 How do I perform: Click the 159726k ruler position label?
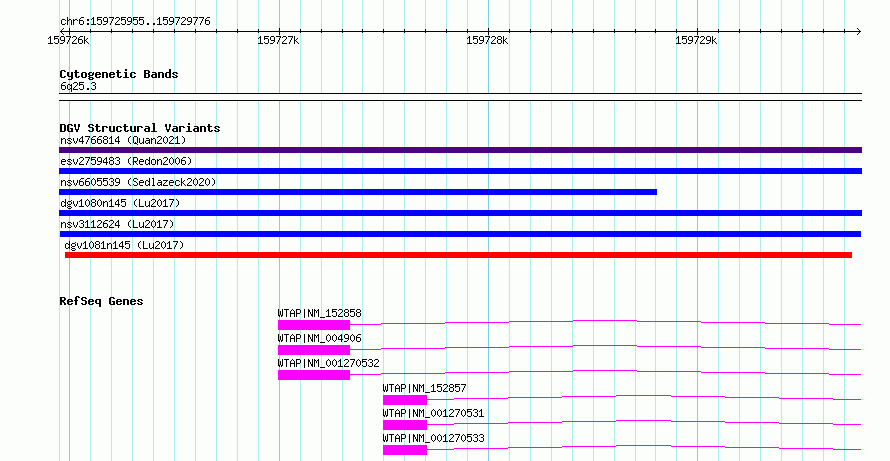click(68, 40)
